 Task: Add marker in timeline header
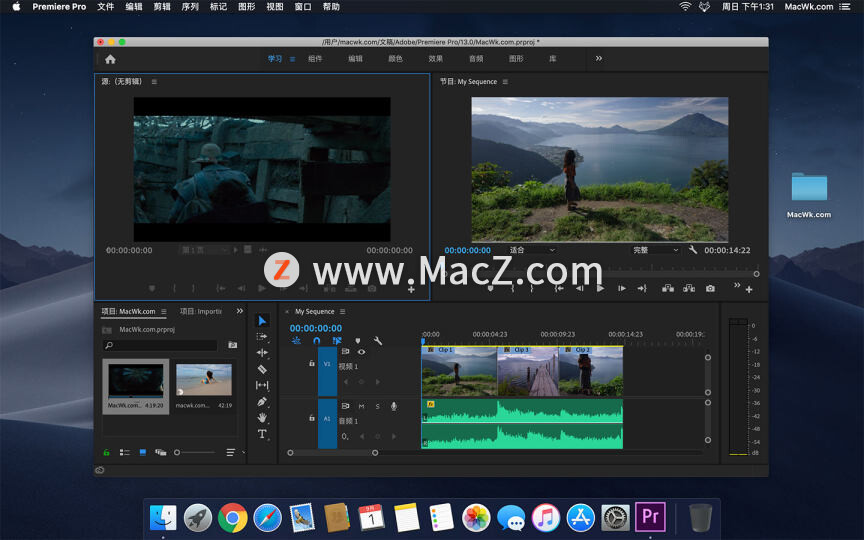(358, 341)
